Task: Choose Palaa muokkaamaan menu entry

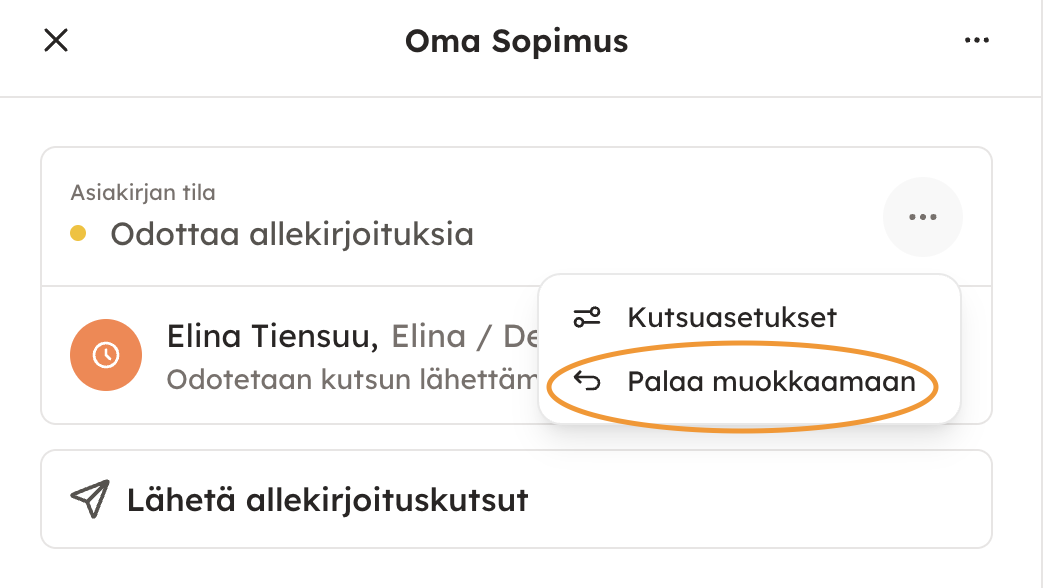Action: (x=770, y=381)
